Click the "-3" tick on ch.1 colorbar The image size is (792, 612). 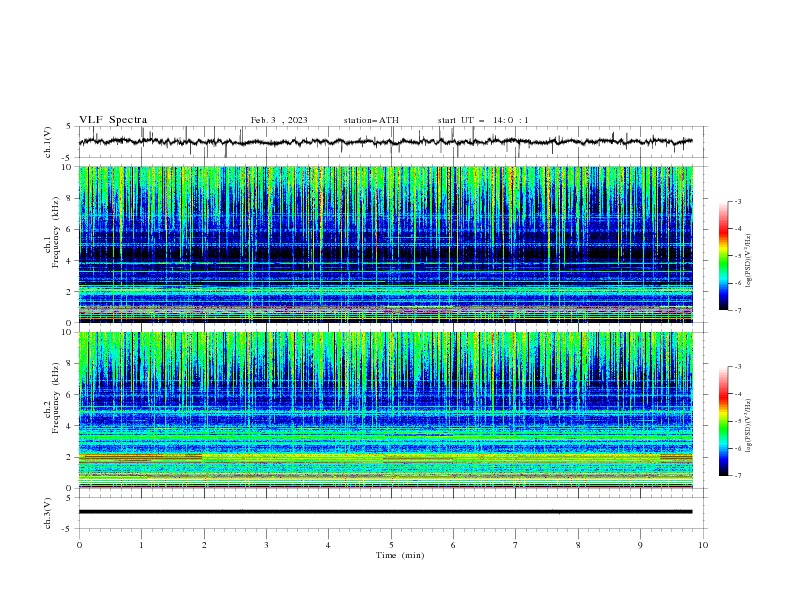point(737,201)
